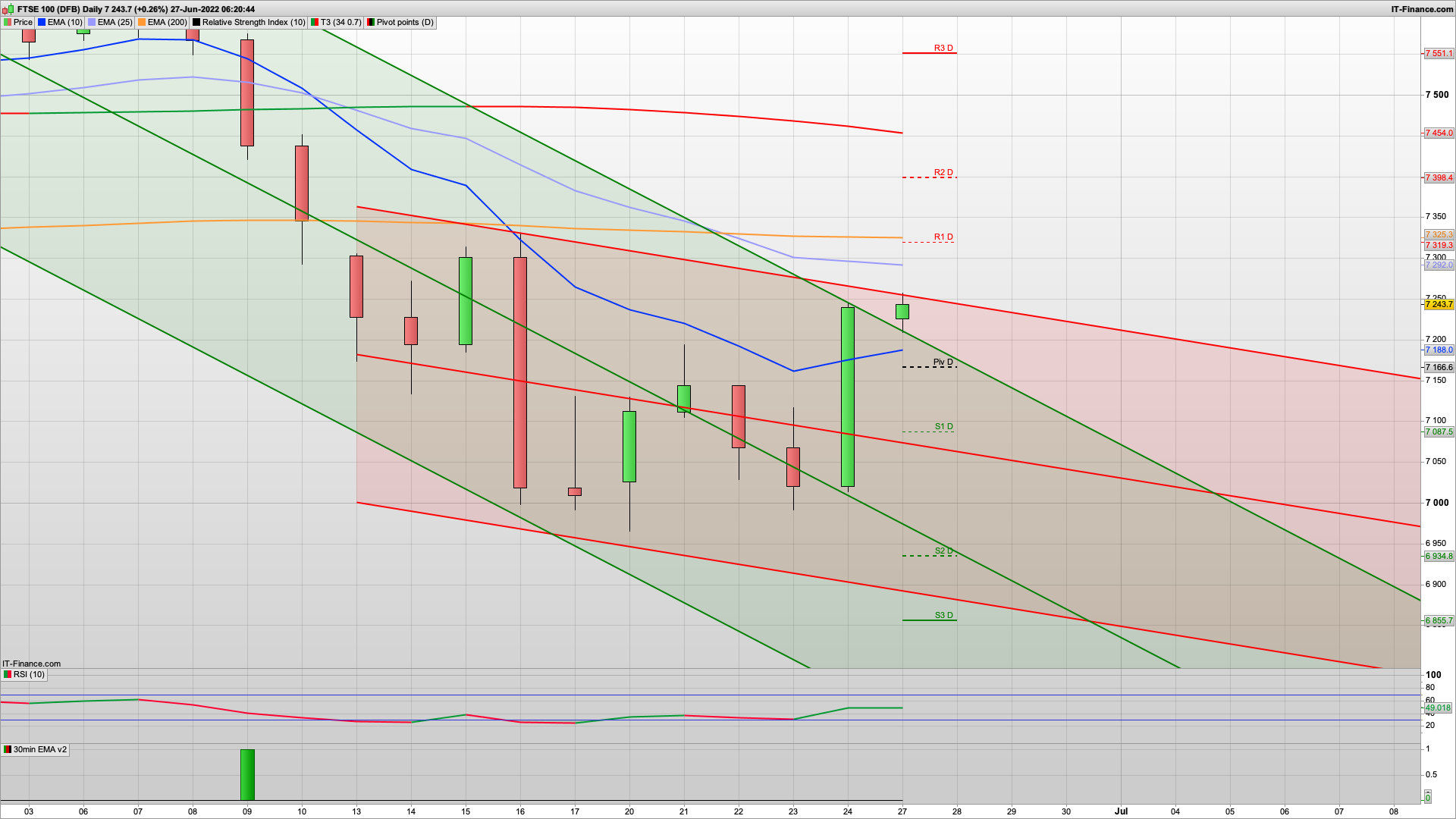Click the green 6 934.8 price tag
The height and width of the screenshot is (819, 1456).
point(1439,557)
